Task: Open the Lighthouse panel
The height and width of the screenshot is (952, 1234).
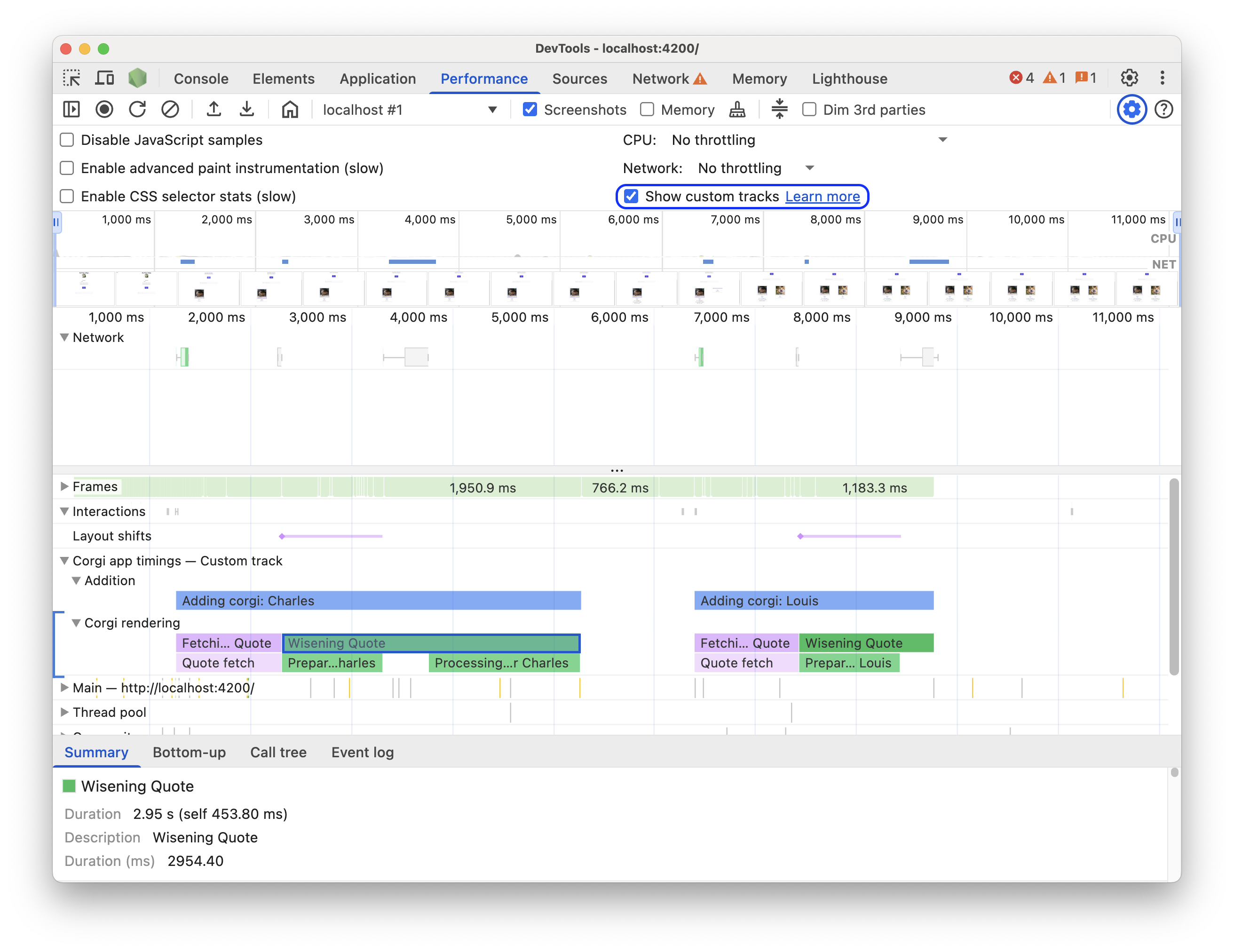Action: (849, 79)
